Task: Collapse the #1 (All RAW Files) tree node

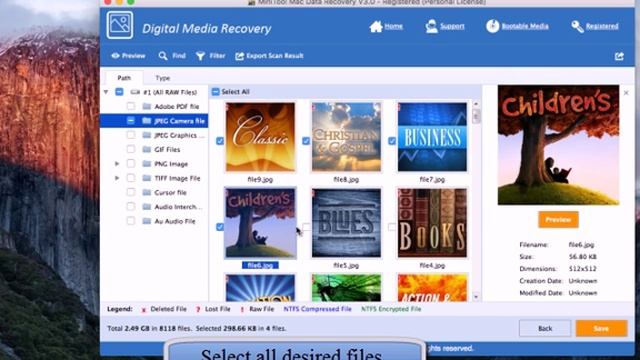Action: [106, 92]
